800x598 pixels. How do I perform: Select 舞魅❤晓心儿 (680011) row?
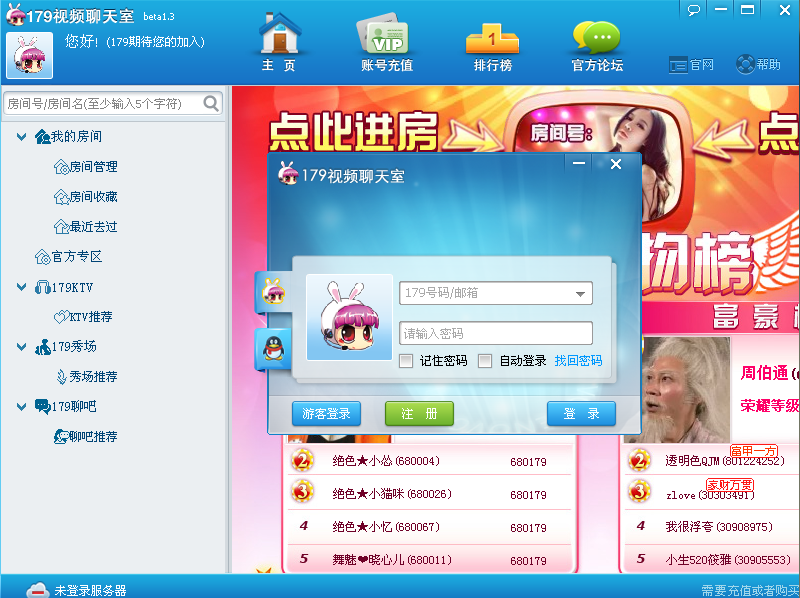[429, 559]
